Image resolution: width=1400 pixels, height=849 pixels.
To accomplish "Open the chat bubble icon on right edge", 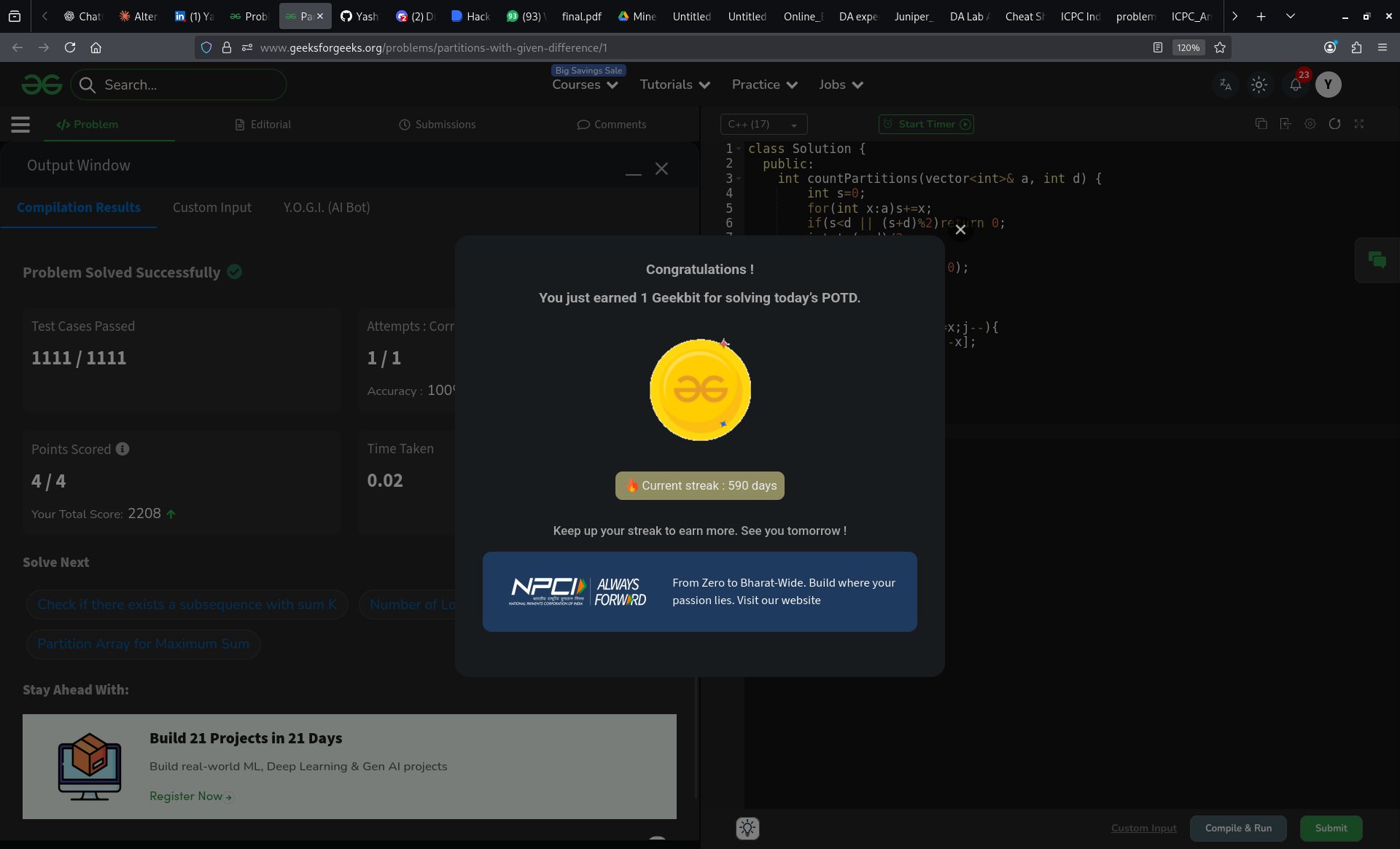I will (1377, 260).
